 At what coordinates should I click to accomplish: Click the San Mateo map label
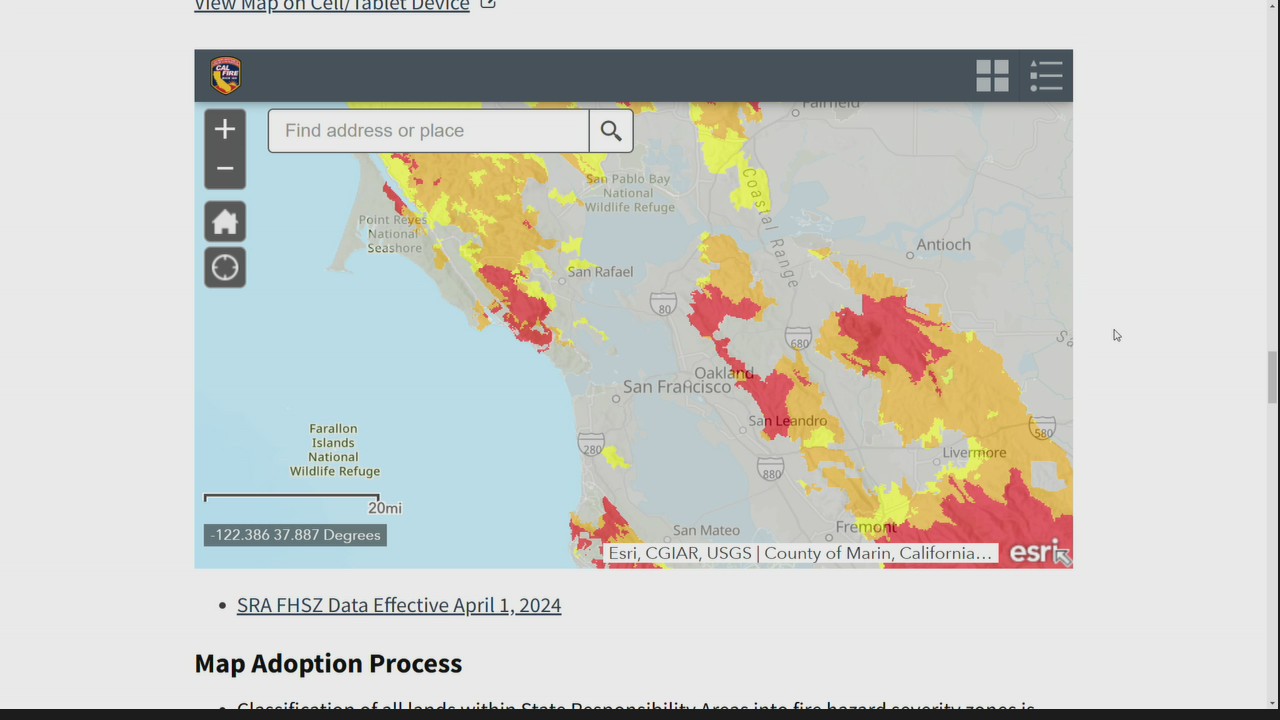click(706, 531)
